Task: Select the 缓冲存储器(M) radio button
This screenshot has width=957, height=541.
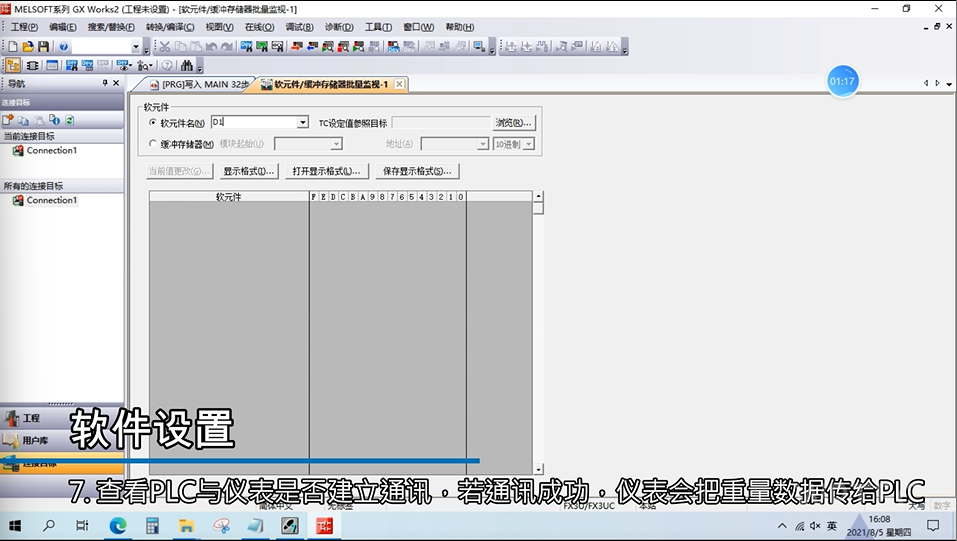Action: (x=153, y=143)
